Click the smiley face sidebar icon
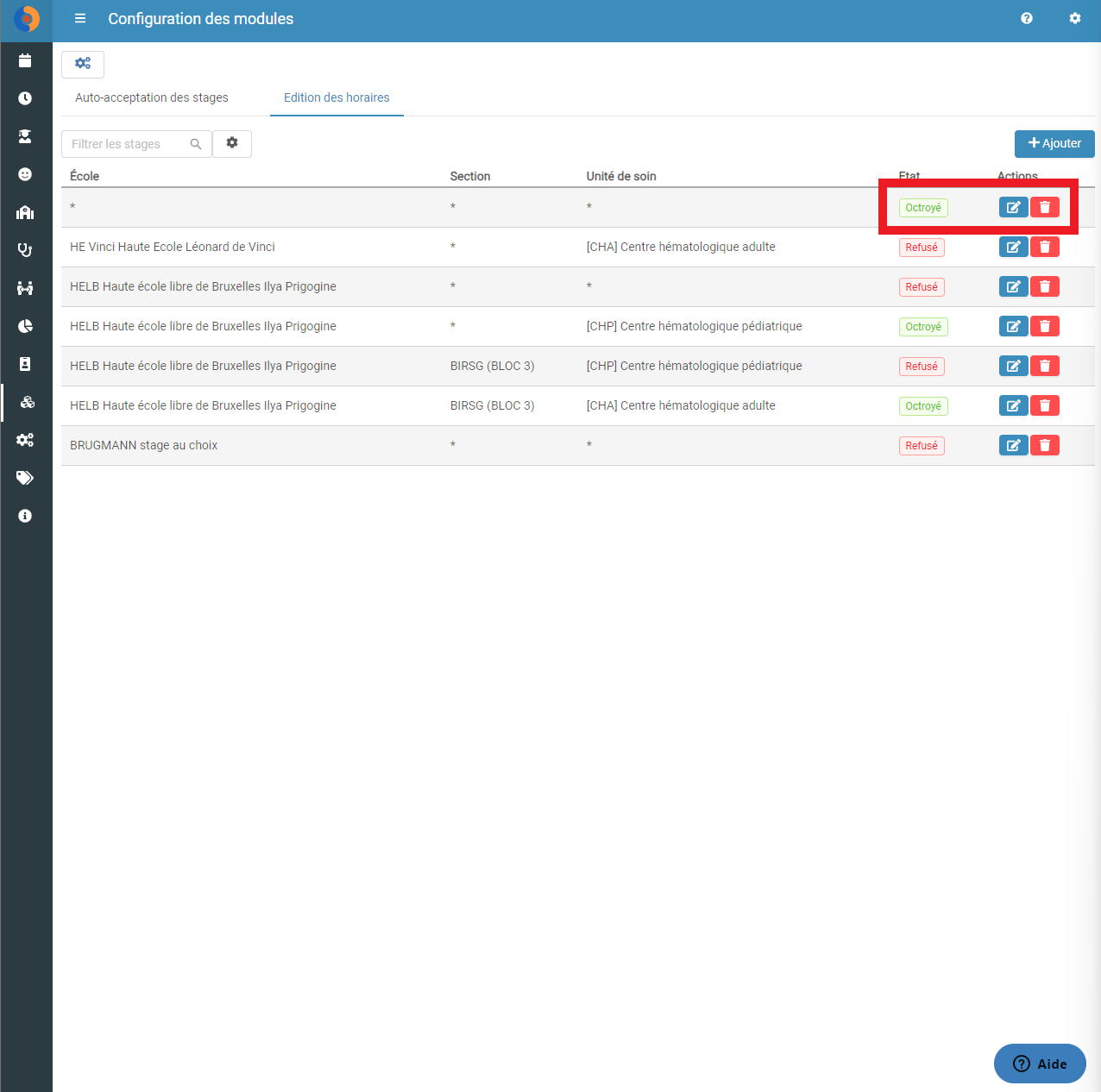1101x1092 pixels. [25, 174]
